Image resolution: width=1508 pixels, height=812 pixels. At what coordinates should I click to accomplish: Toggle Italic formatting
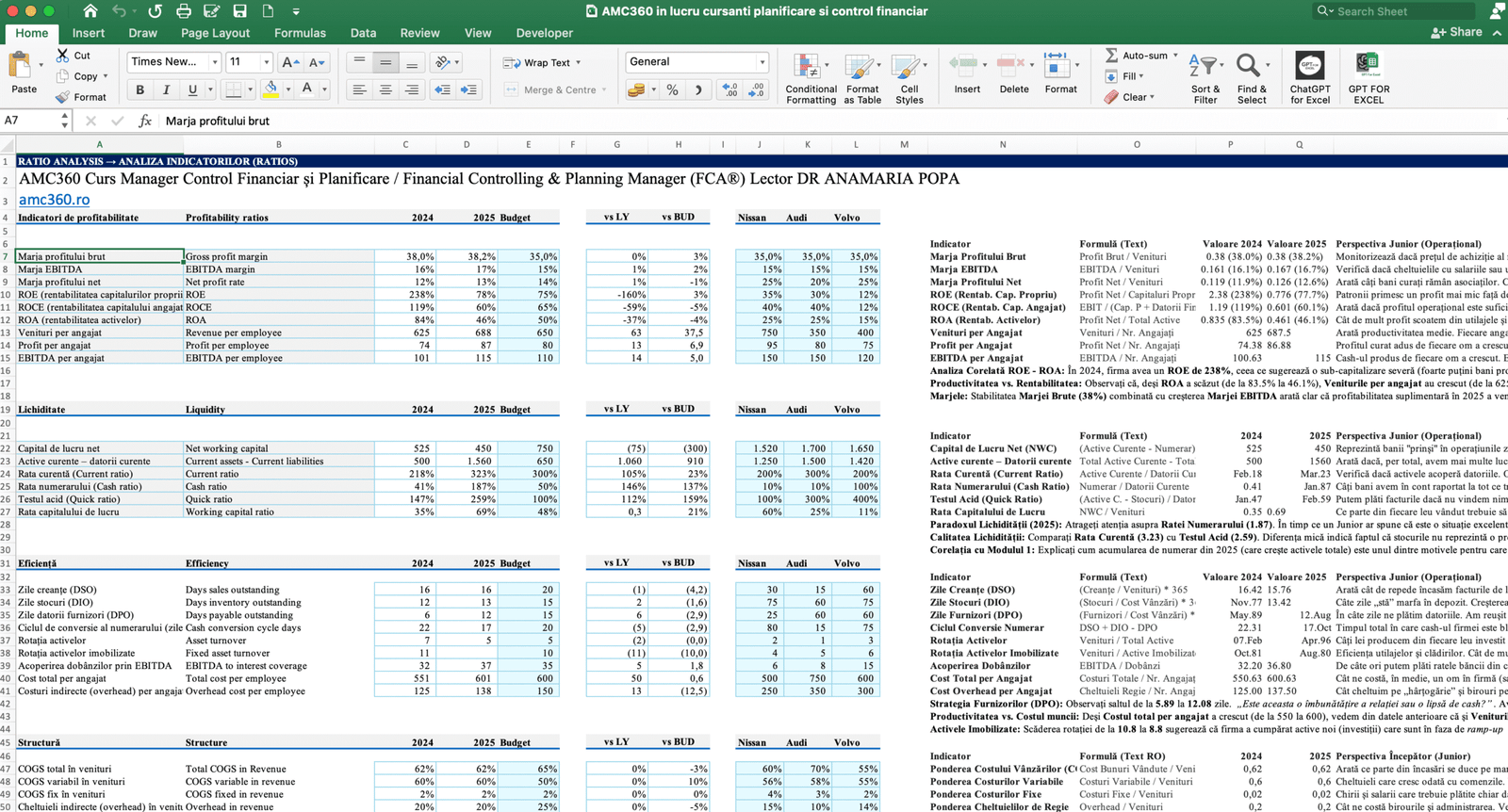tap(167, 90)
